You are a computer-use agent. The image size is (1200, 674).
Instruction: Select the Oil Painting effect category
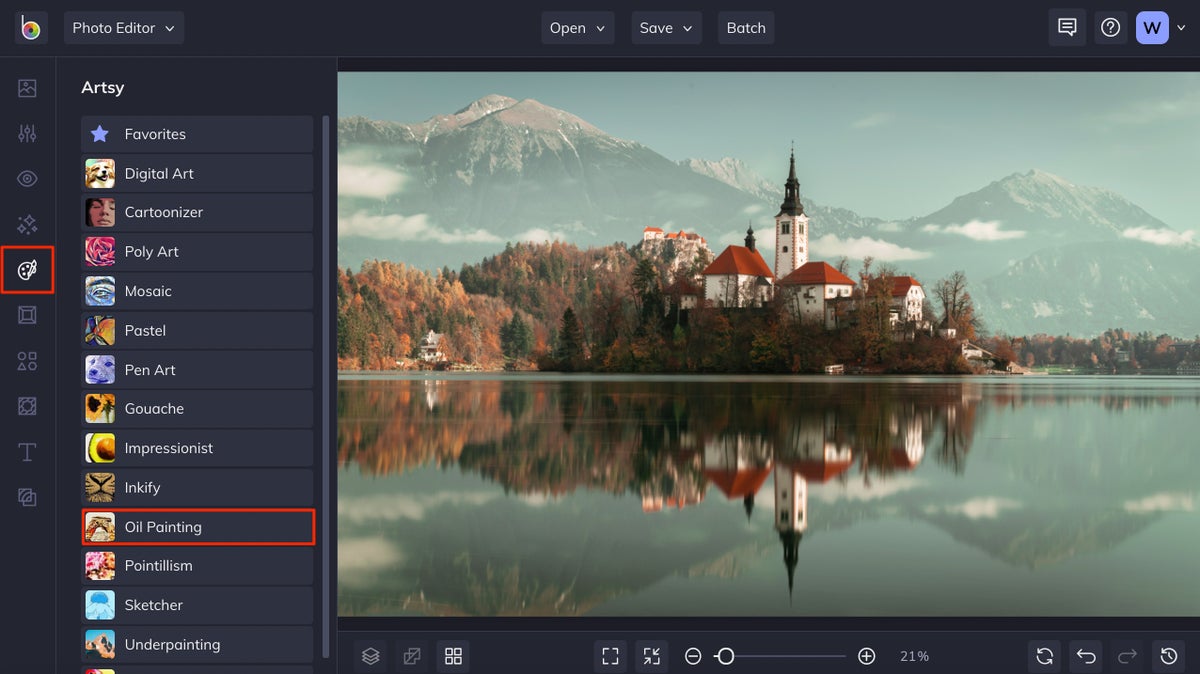(198, 527)
